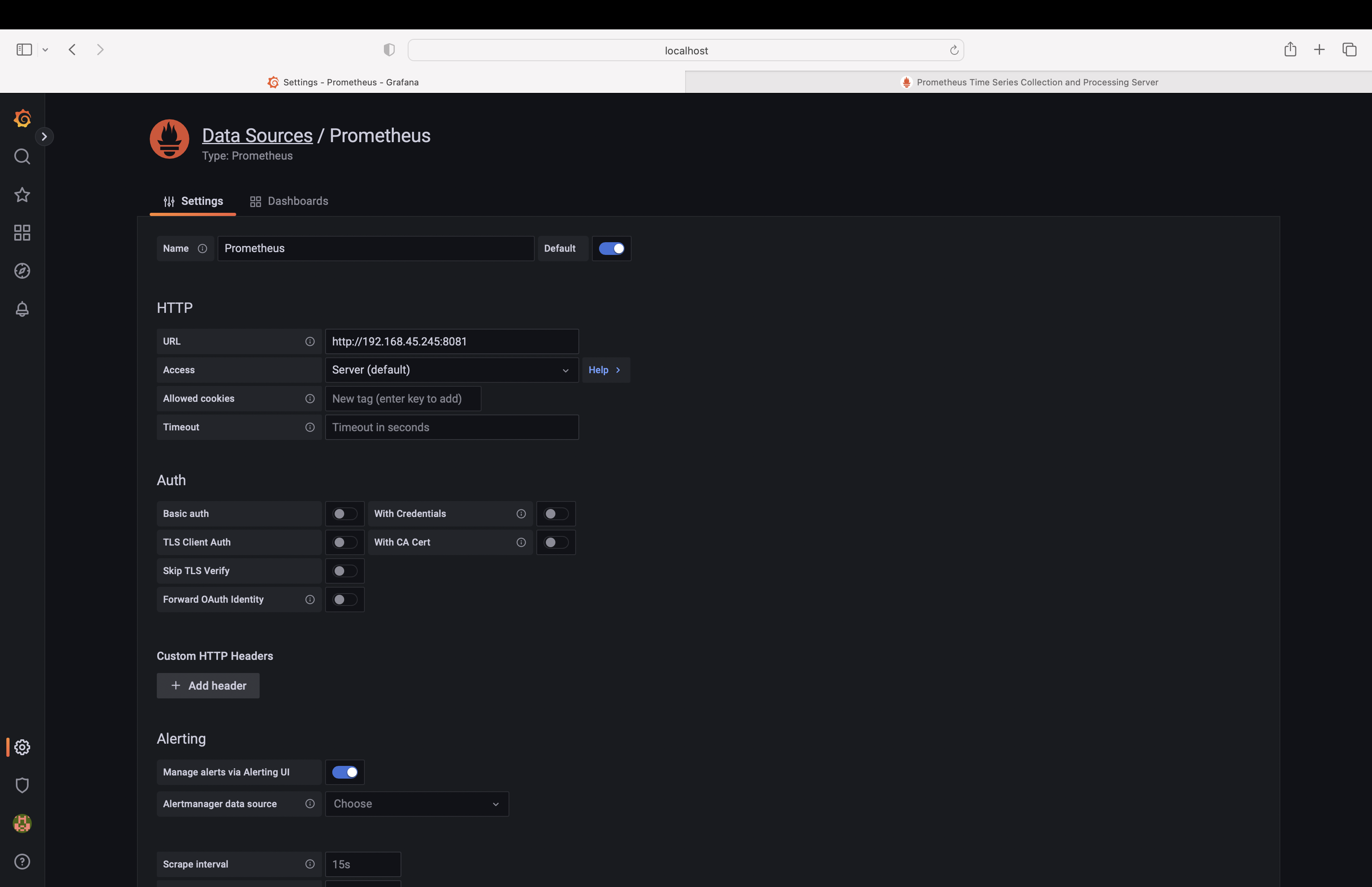Screen dimensions: 1372x887
Task: Click the user avatar in sidebar
Action: click(22, 823)
